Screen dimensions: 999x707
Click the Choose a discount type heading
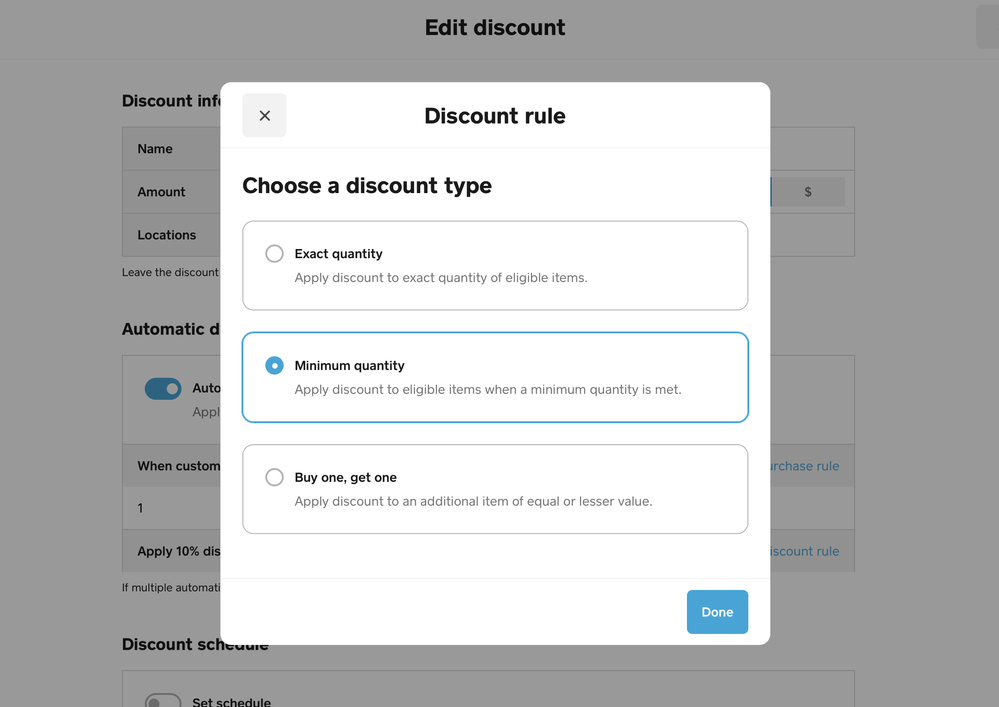click(x=367, y=186)
